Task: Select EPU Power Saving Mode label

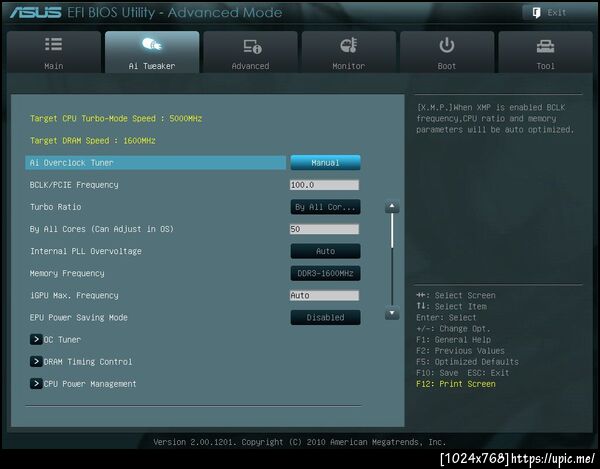Action: [79, 318]
